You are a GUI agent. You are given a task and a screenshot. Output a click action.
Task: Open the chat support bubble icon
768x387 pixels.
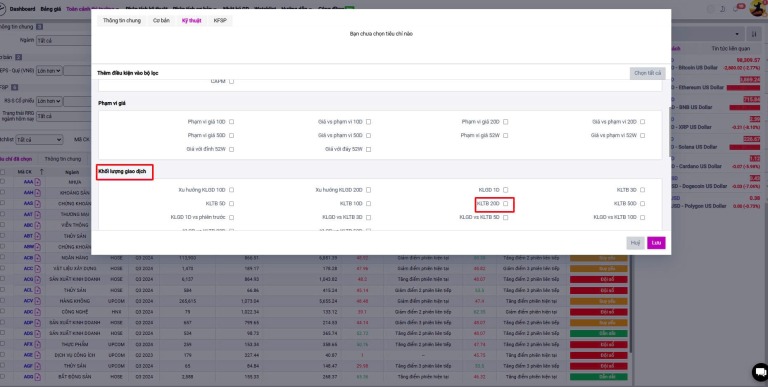(760, 372)
